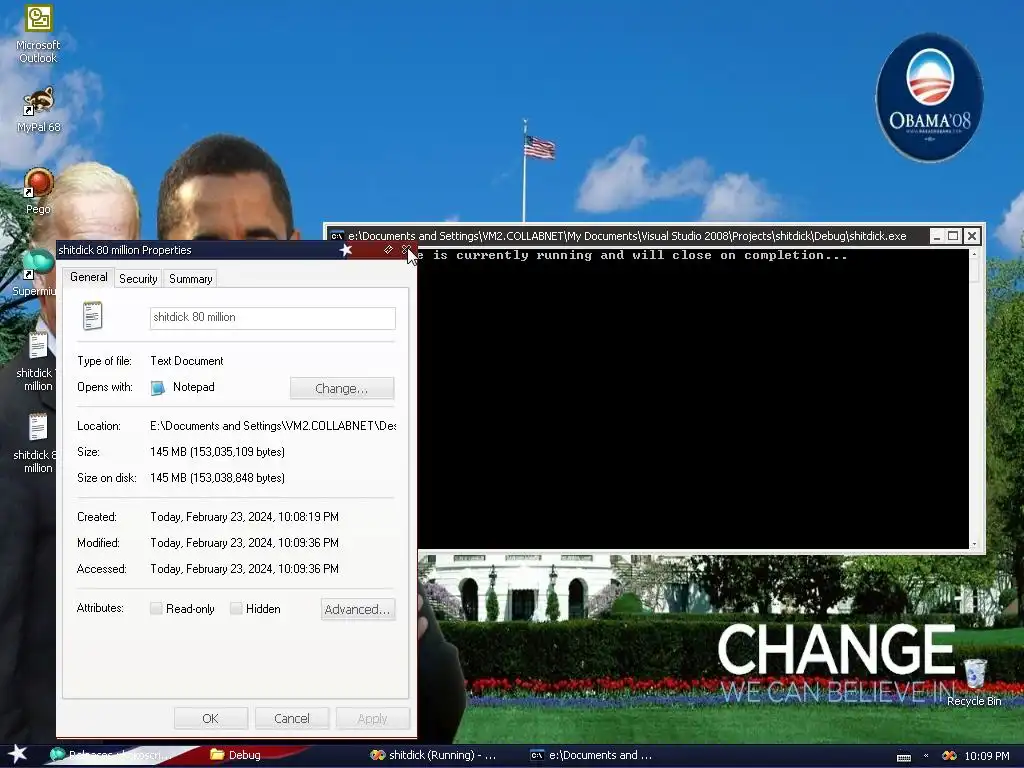Click the Apply button in Properties
The image size is (1024, 768).
click(372, 718)
